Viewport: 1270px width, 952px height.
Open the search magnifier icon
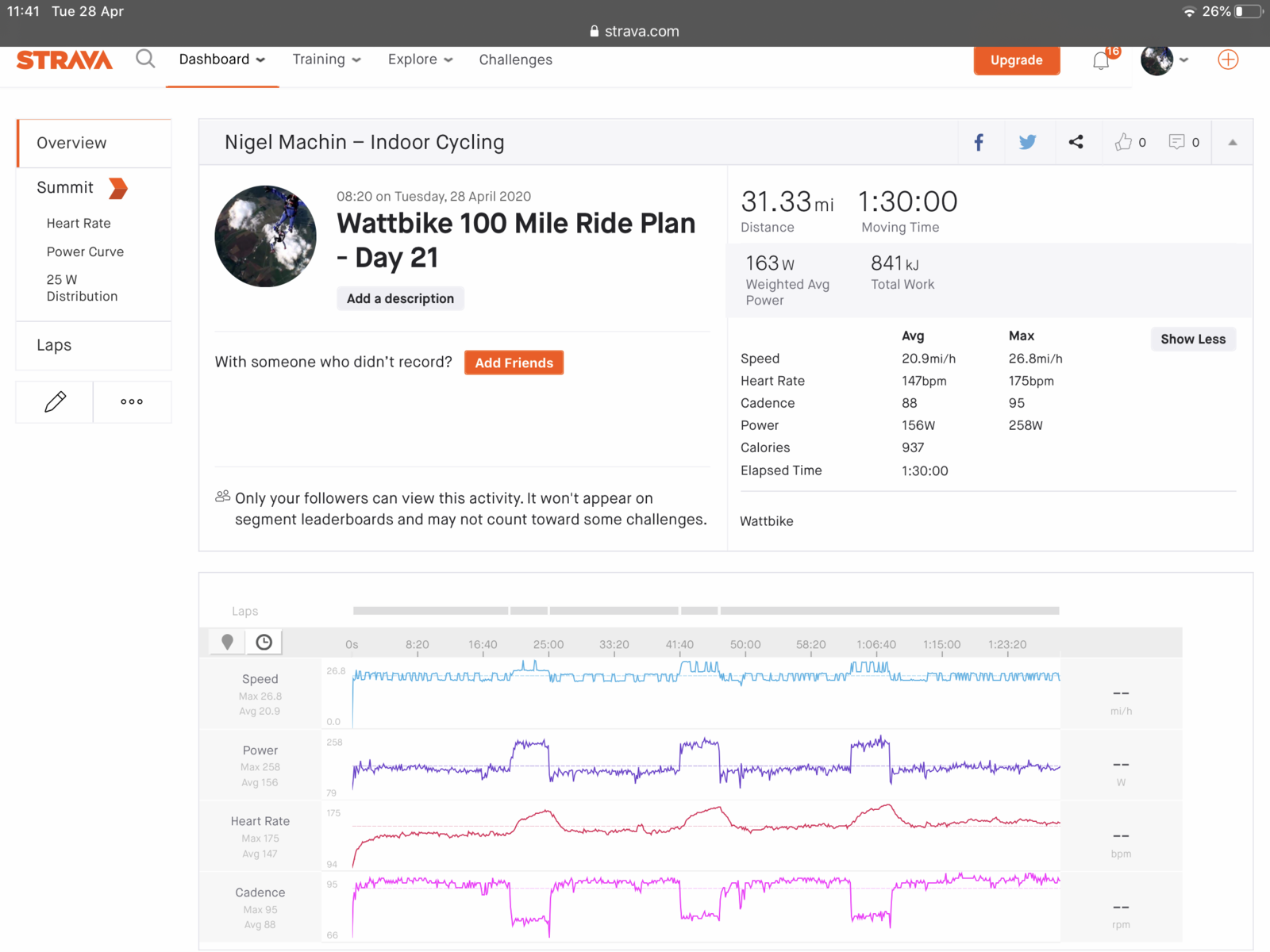tap(145, 59)
